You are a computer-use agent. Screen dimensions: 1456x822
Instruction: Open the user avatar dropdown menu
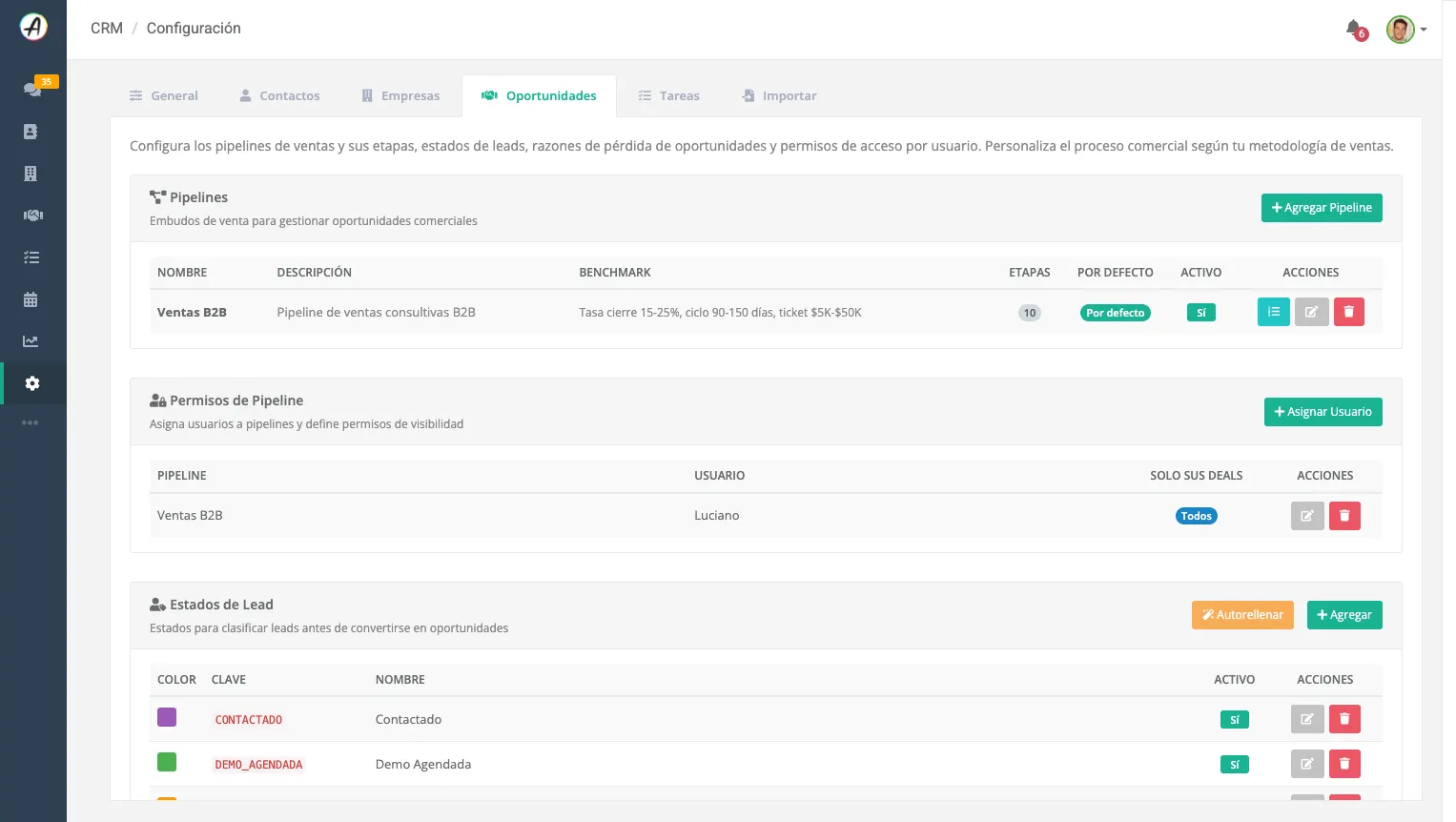1406,30
